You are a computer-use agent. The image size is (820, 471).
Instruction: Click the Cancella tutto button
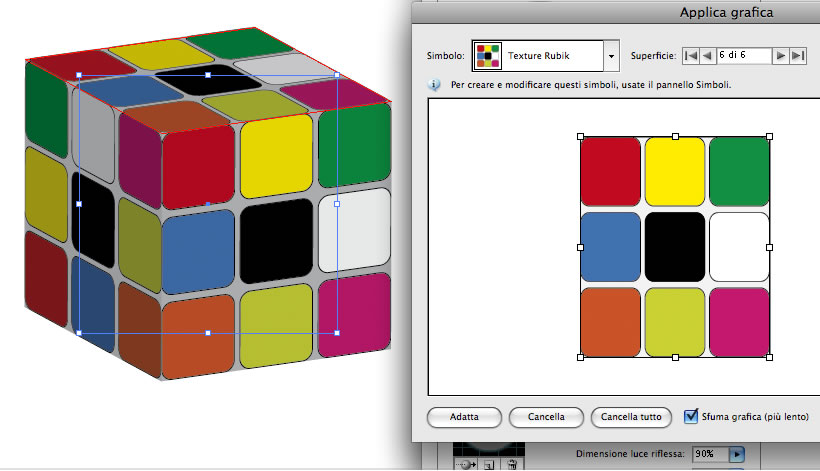click(631, 417)
